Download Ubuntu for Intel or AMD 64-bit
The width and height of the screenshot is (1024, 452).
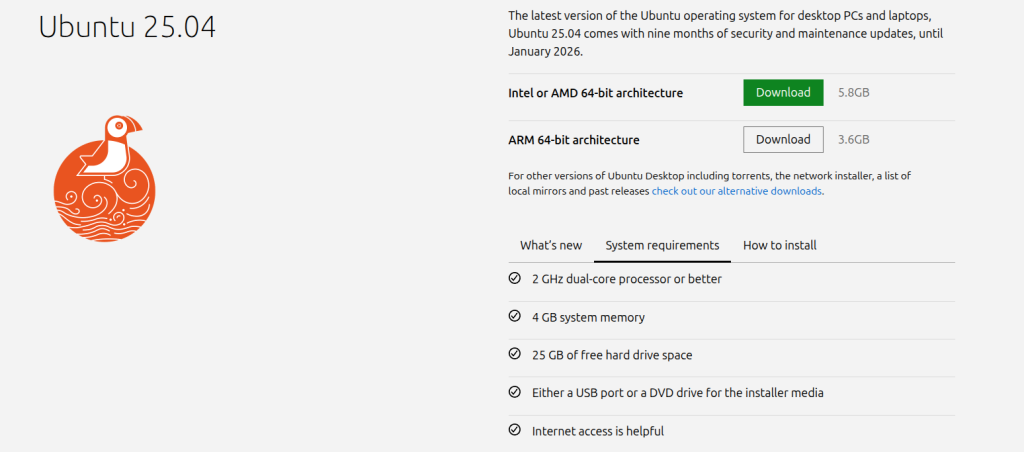[783, 93]
